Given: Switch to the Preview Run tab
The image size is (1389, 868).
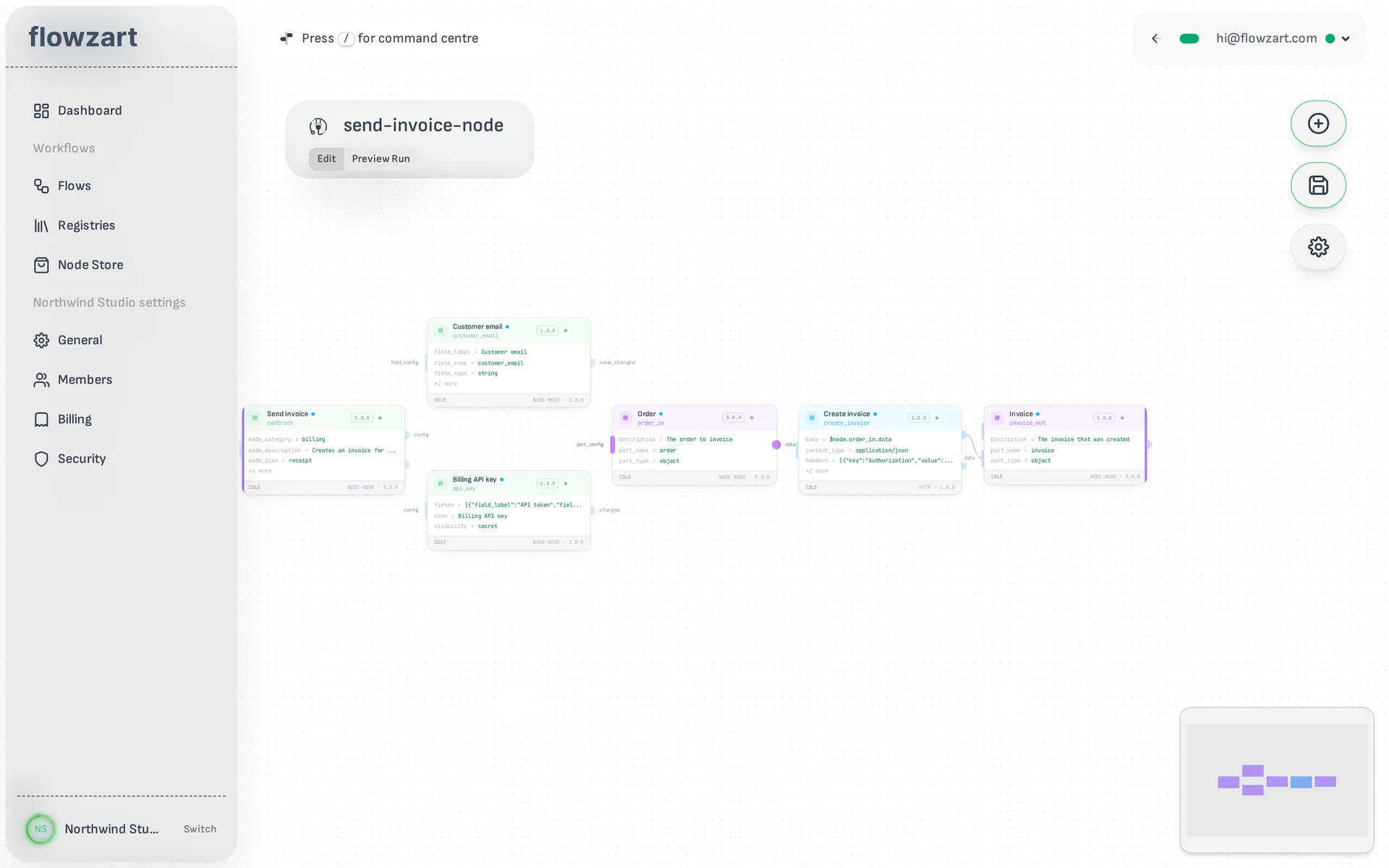Looking at the screenshot, I should (381, 159).
